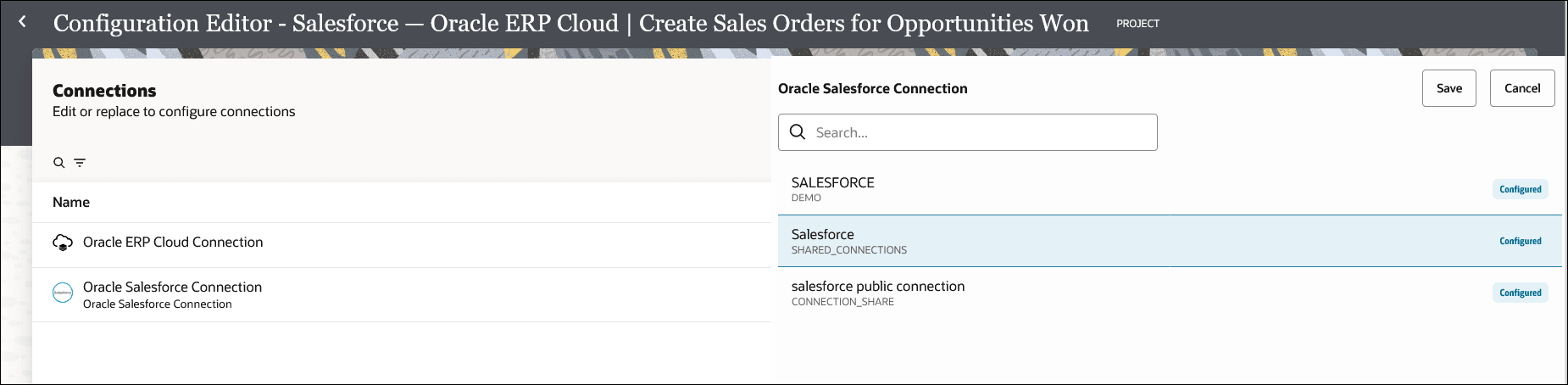This screenshot has width=1568, height=385.
Task: Click the back arrow in header
Action: tap(23, 22)
